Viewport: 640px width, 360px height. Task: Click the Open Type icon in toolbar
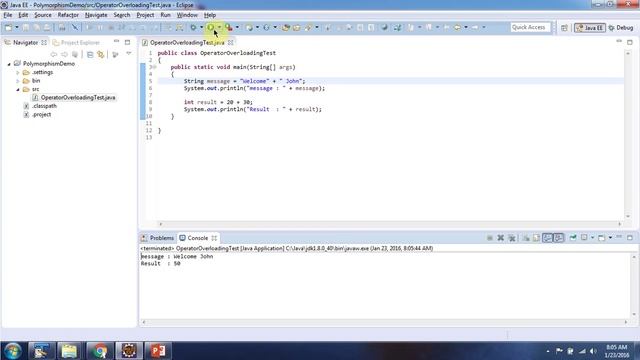coord(286,27)
